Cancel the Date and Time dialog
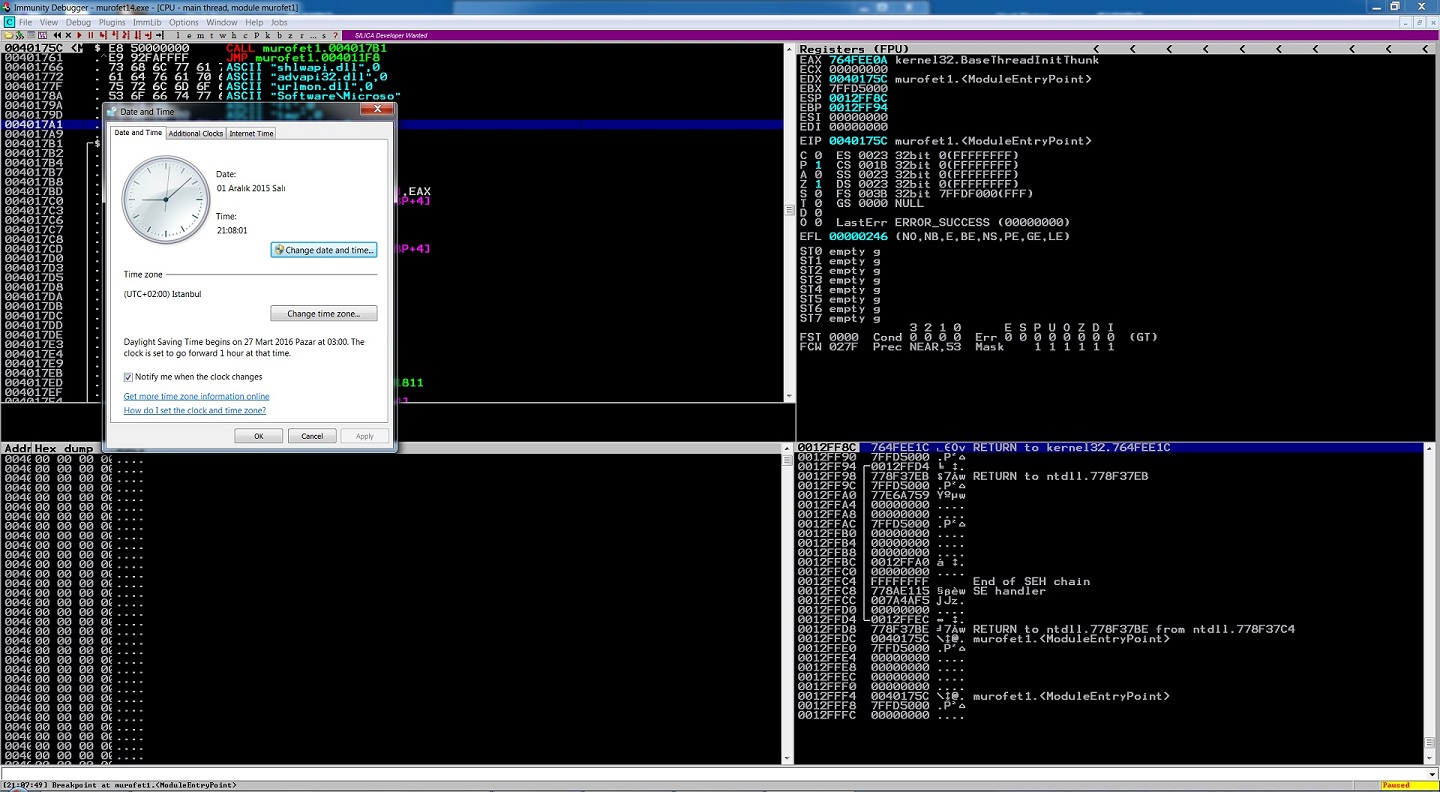This screenshot has width=1440, height=792. 312,436
